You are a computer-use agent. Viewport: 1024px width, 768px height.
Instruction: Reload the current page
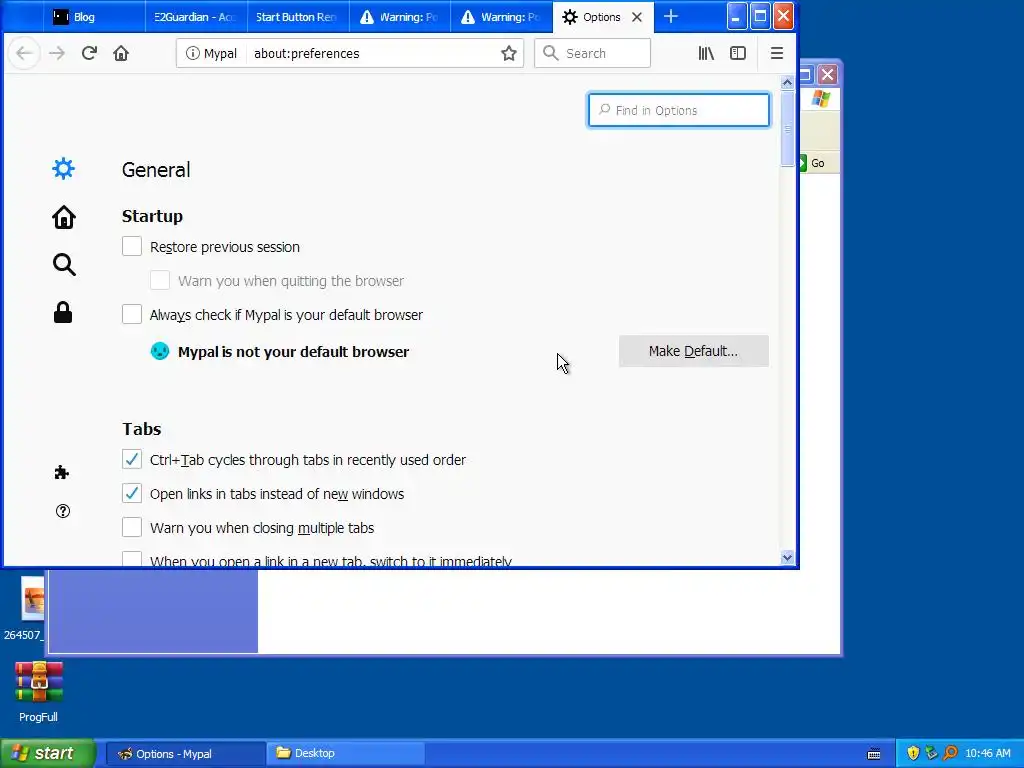click(89, 53)
